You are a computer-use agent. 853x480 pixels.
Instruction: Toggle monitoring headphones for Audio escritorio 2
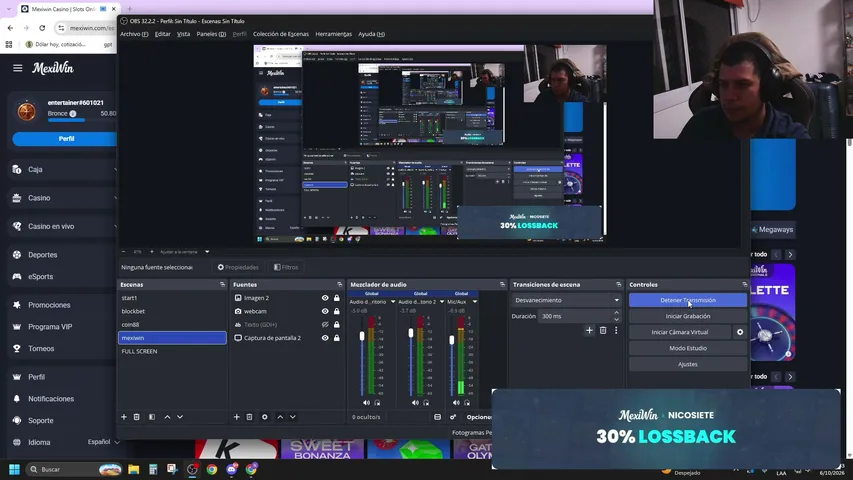426,403
